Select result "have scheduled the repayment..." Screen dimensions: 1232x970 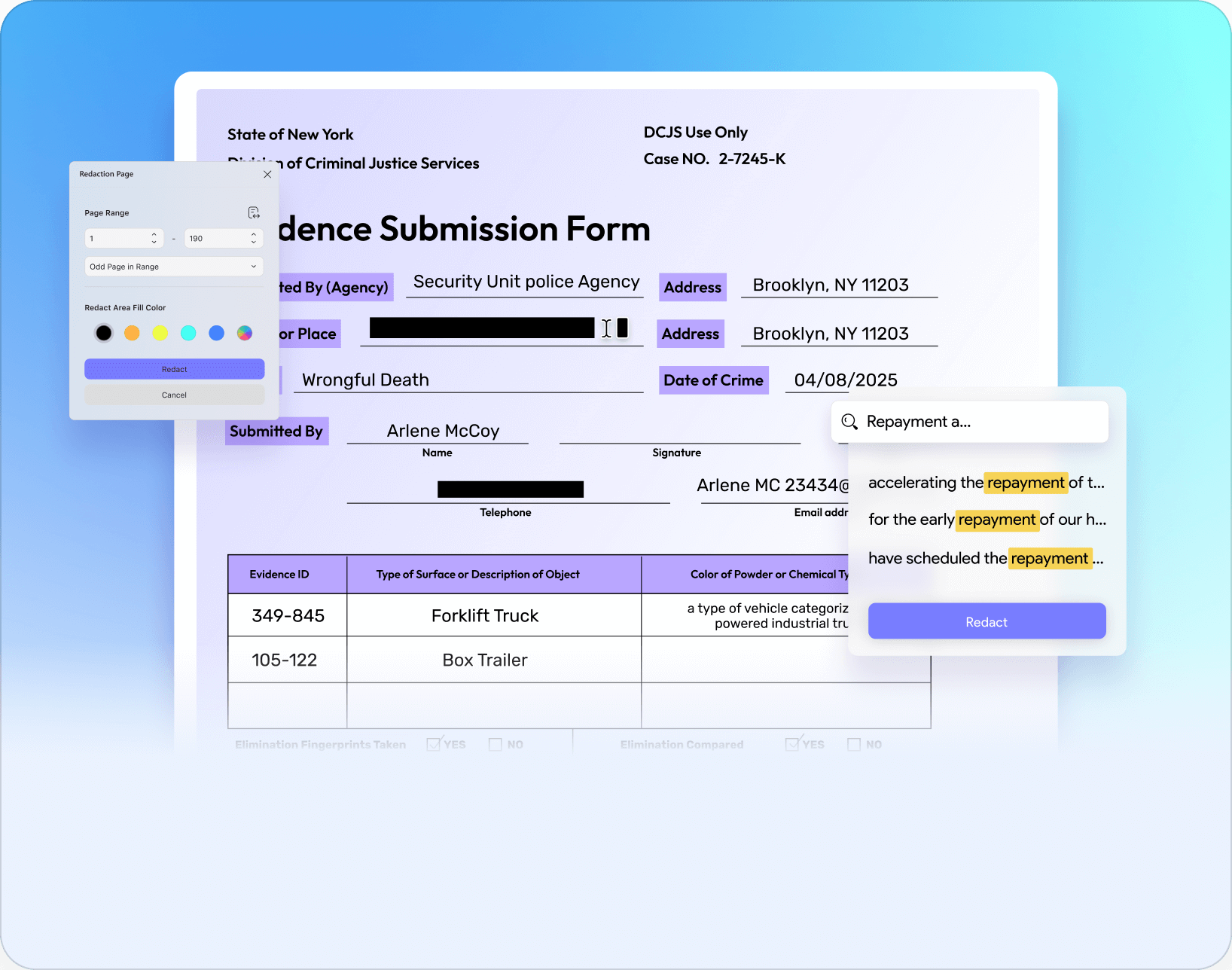986,558
